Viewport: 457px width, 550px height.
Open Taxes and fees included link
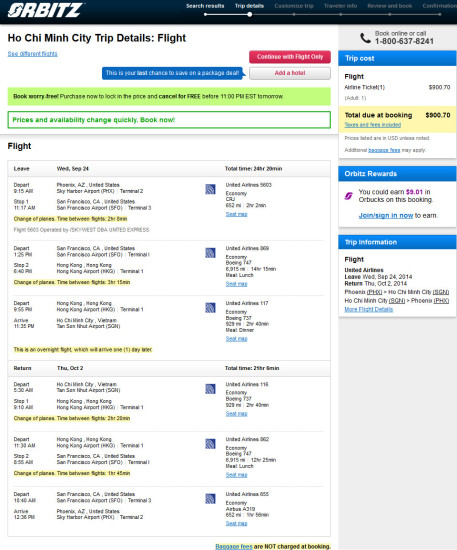click(372, 125)
